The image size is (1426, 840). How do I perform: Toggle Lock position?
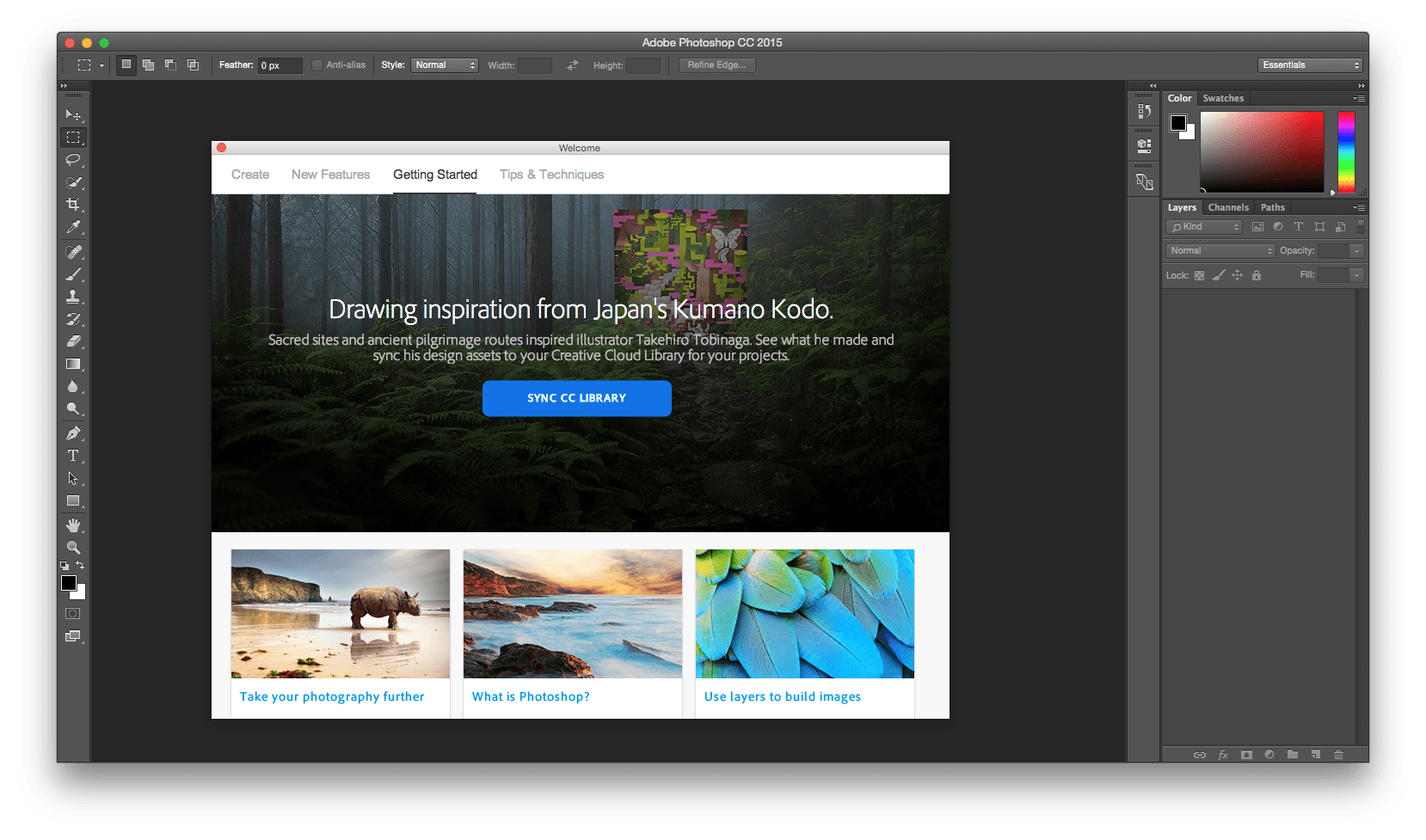point(1237,275)
